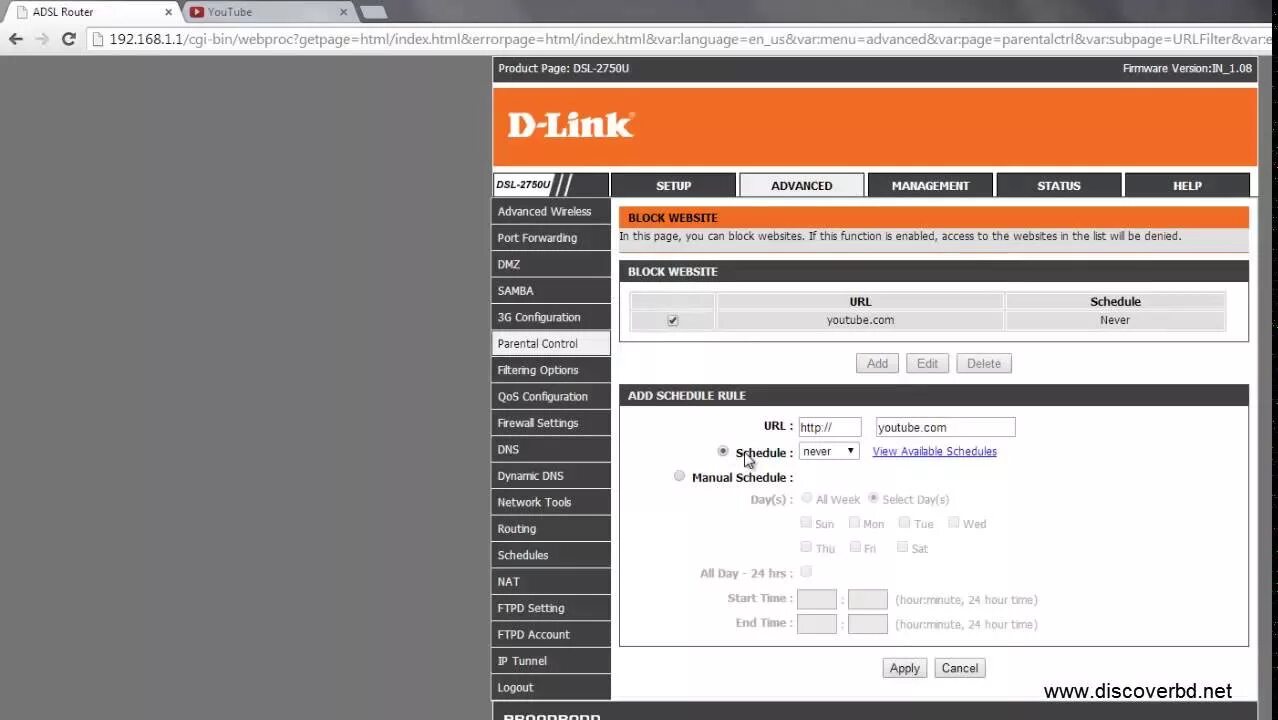Click the Delete button
This screenshot has height=720, width=1278.
(x=984, y=363)
